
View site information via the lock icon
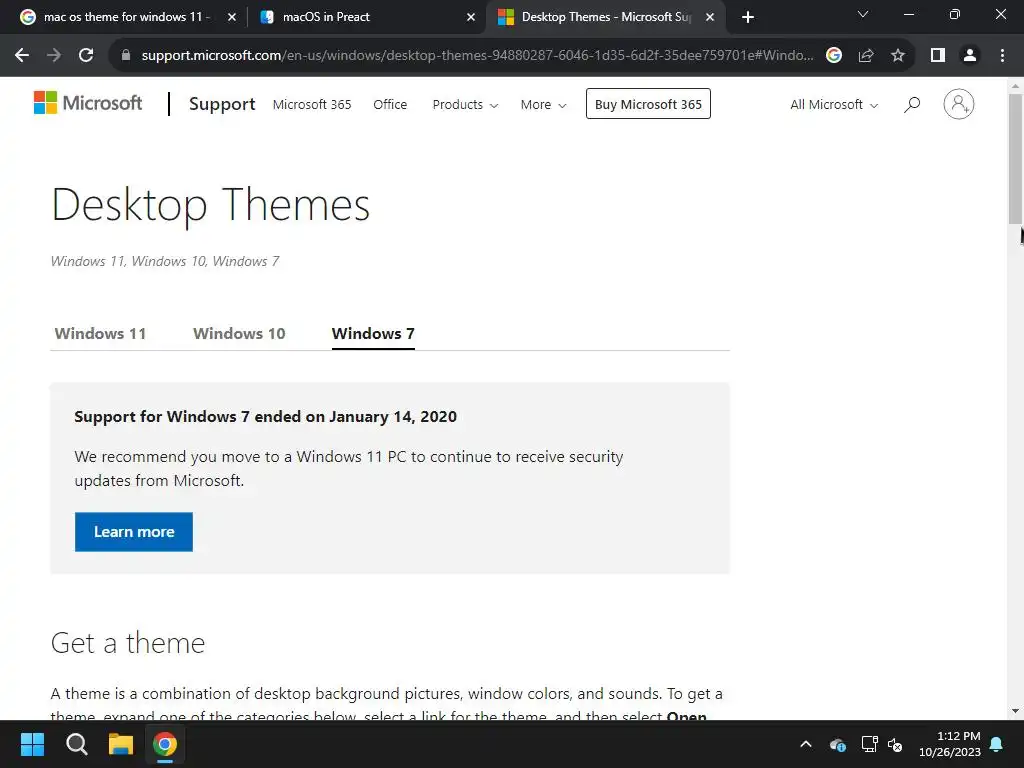(126, 56)
